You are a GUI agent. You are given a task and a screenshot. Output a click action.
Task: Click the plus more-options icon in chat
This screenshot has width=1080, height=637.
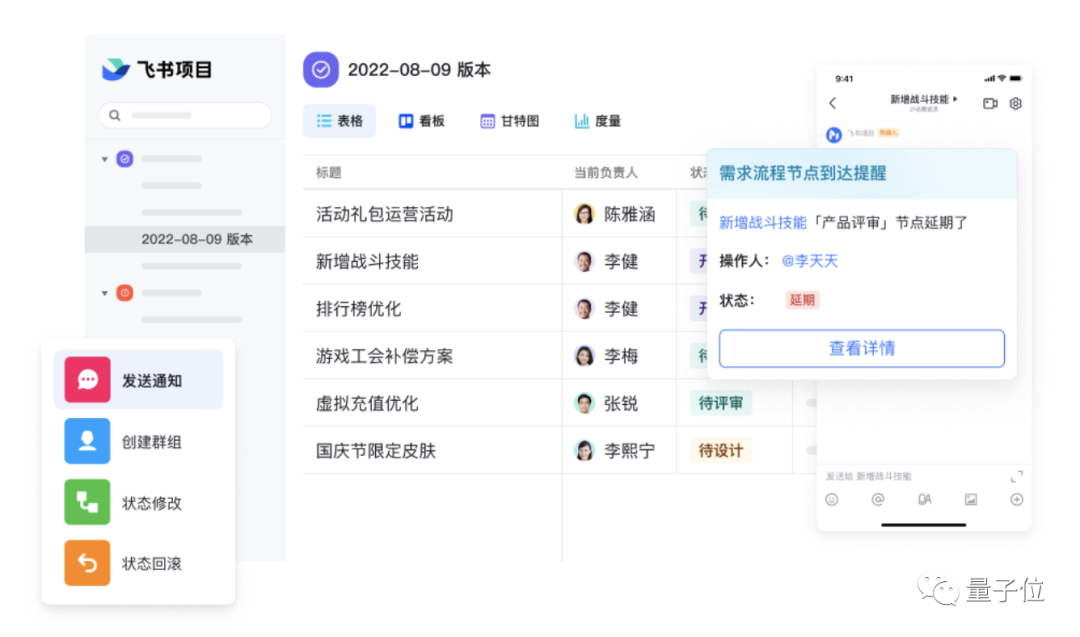1017,500
